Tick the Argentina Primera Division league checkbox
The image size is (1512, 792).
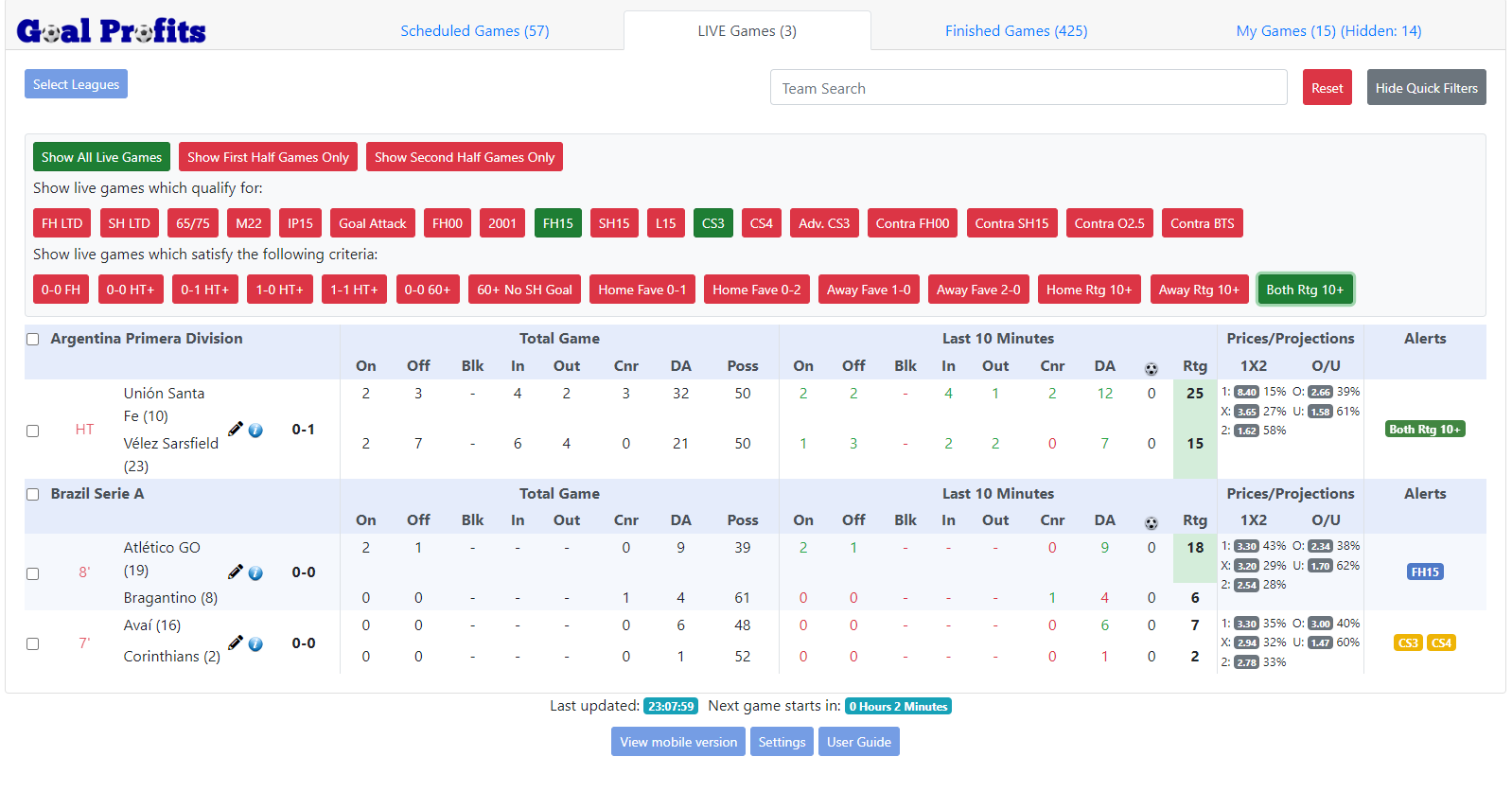click(x=33, y=339)
